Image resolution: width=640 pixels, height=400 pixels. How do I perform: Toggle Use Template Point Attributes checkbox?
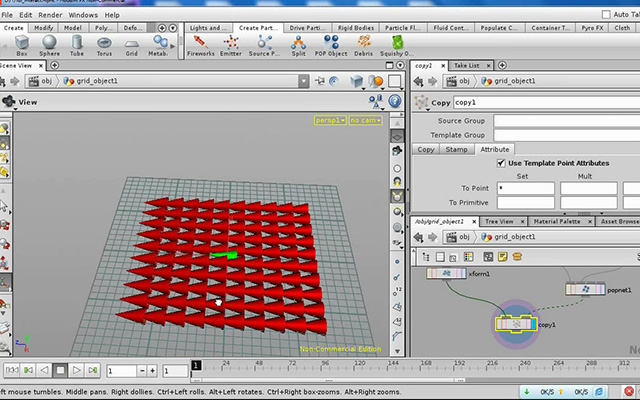tap(501, 163)
